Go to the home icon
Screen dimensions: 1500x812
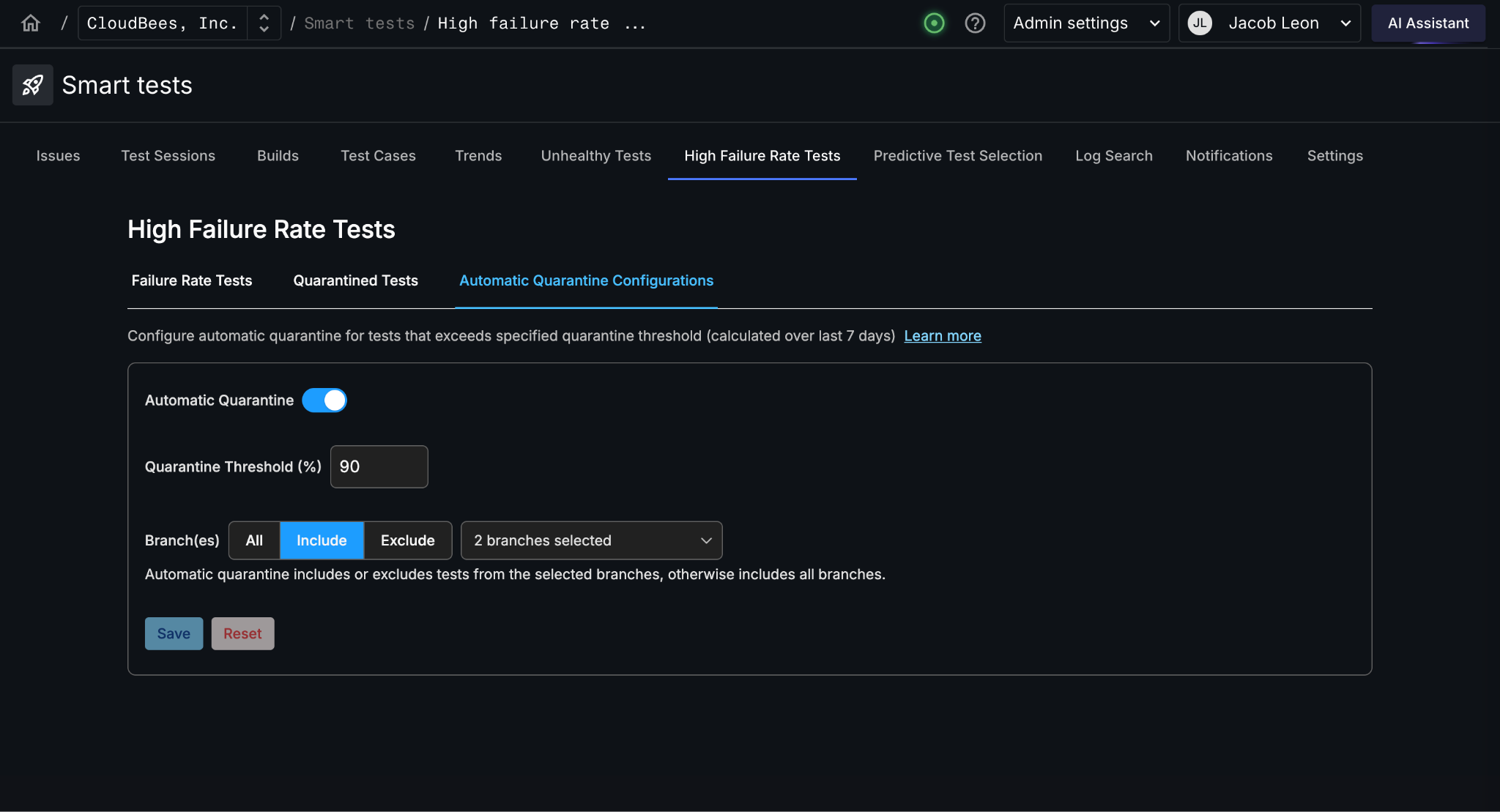[x=31, y=23]
